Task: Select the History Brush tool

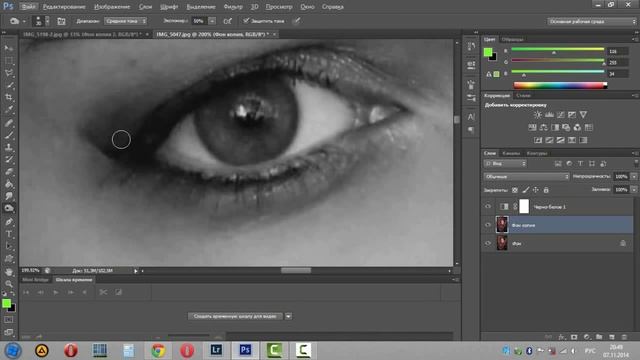Action: (x=9, y=159)
